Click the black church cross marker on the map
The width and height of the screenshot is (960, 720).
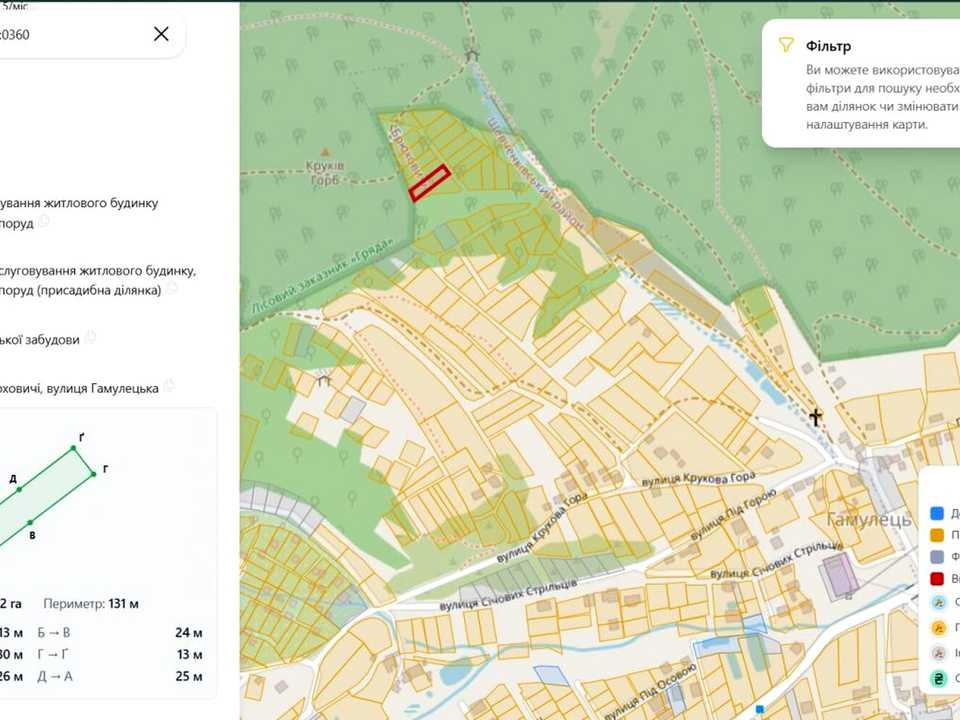815,418
